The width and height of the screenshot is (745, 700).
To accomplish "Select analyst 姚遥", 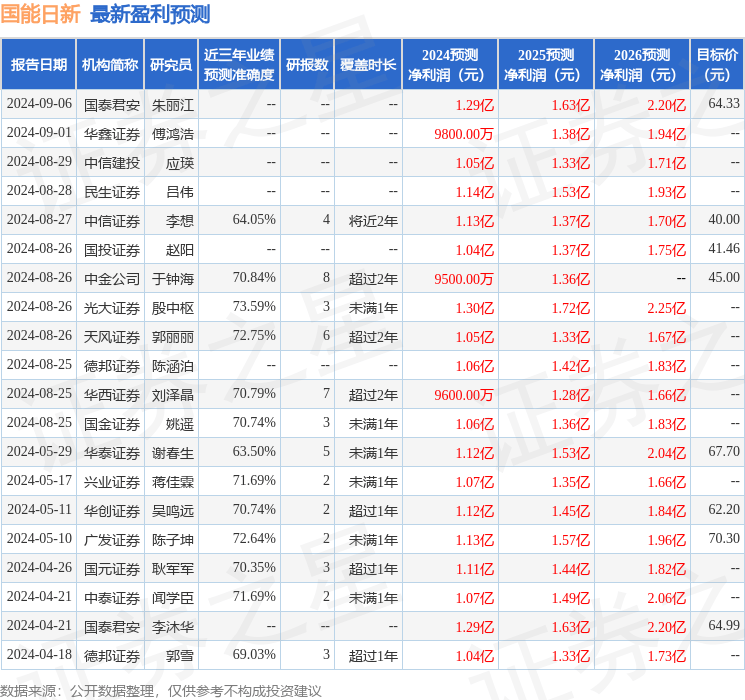I will (180, 424).
